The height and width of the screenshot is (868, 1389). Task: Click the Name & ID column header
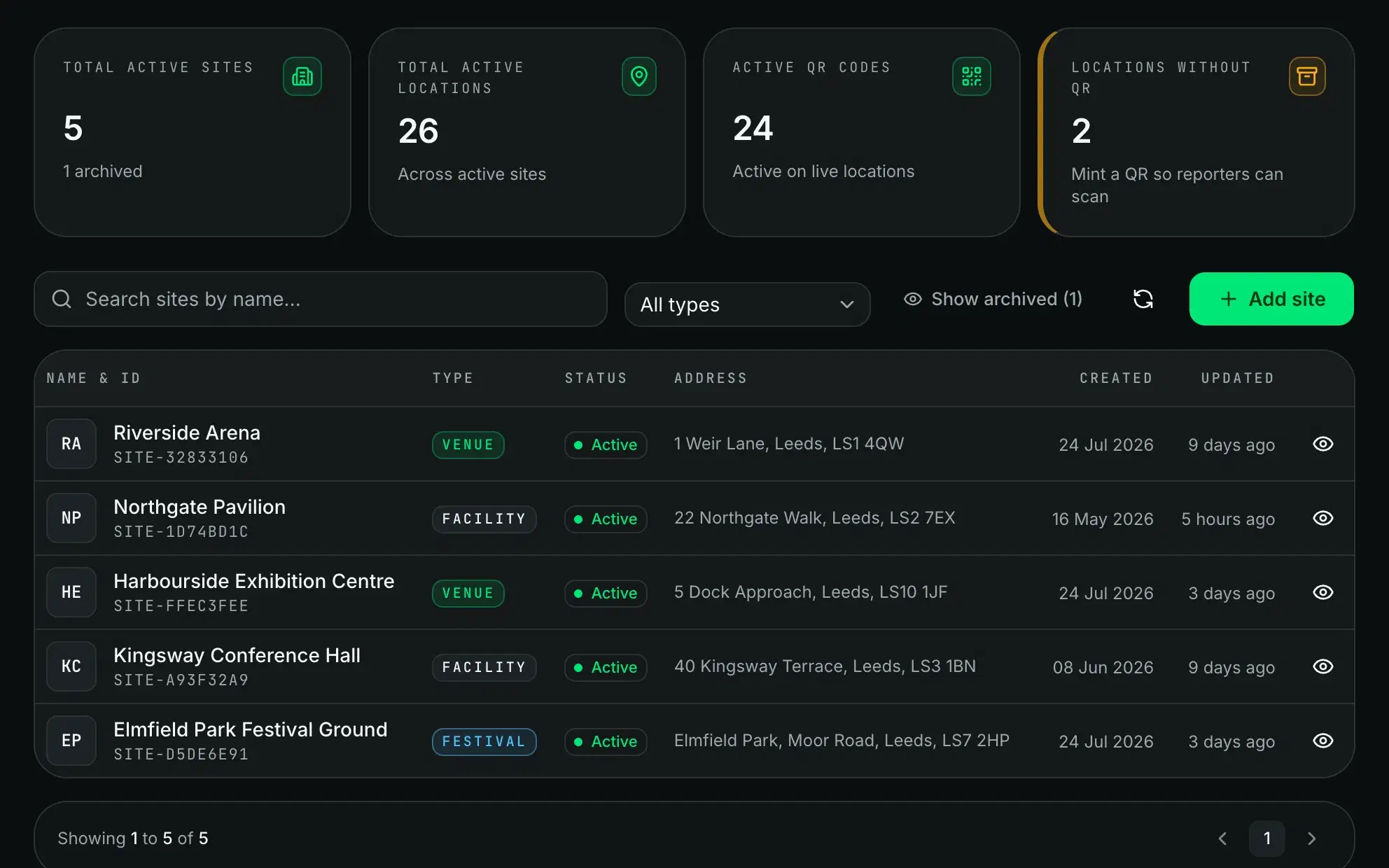[x=93, y=378]
